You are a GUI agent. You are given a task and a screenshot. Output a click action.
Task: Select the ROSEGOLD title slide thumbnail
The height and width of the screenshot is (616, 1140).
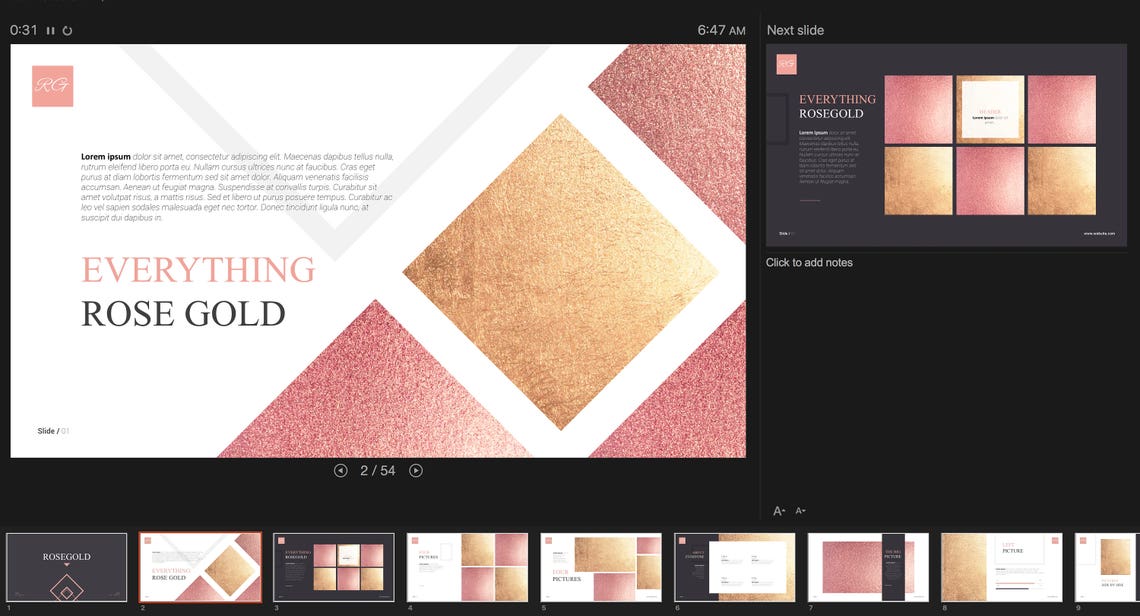tap(64, 567)
